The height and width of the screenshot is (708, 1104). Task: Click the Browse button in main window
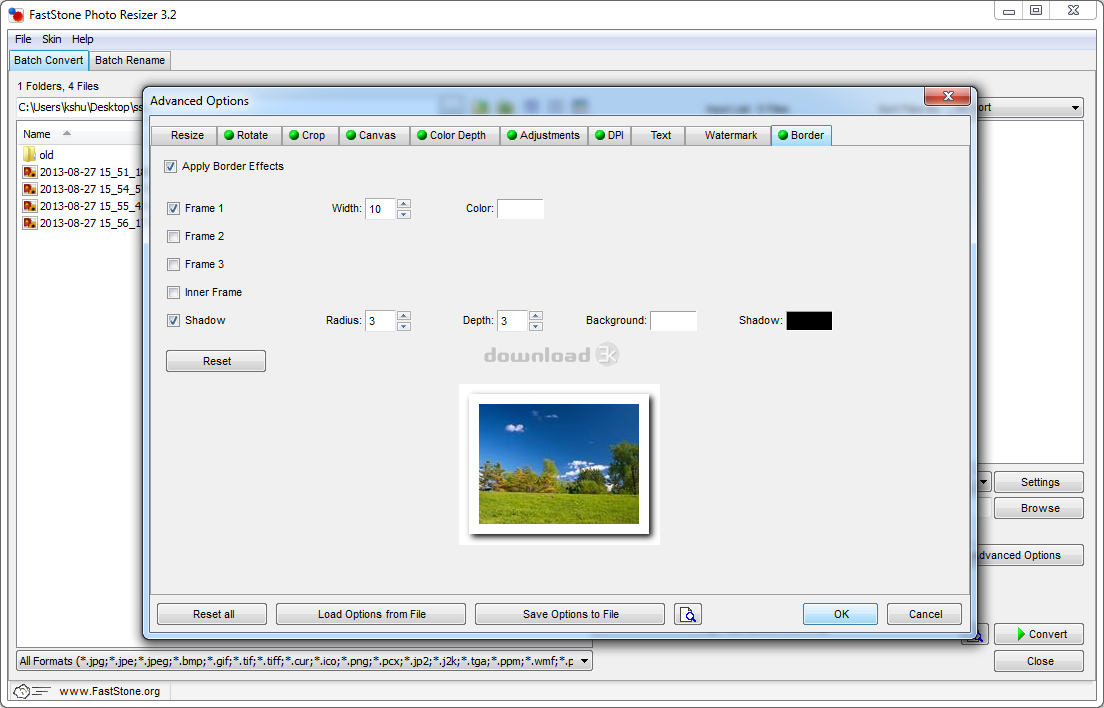pos(1039,508)
